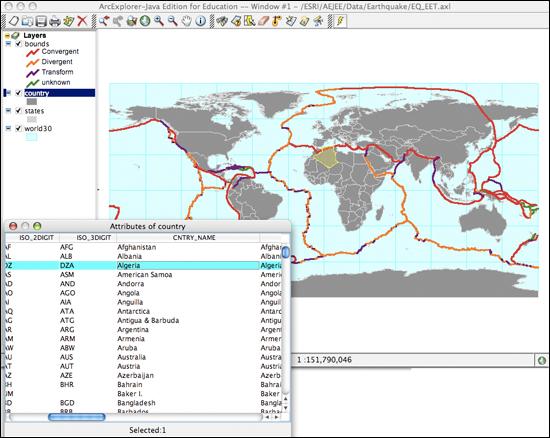Viewport: 550px width, 438px height.
Task: Collapse the Layers tree root
Action: tap(7, 35)
